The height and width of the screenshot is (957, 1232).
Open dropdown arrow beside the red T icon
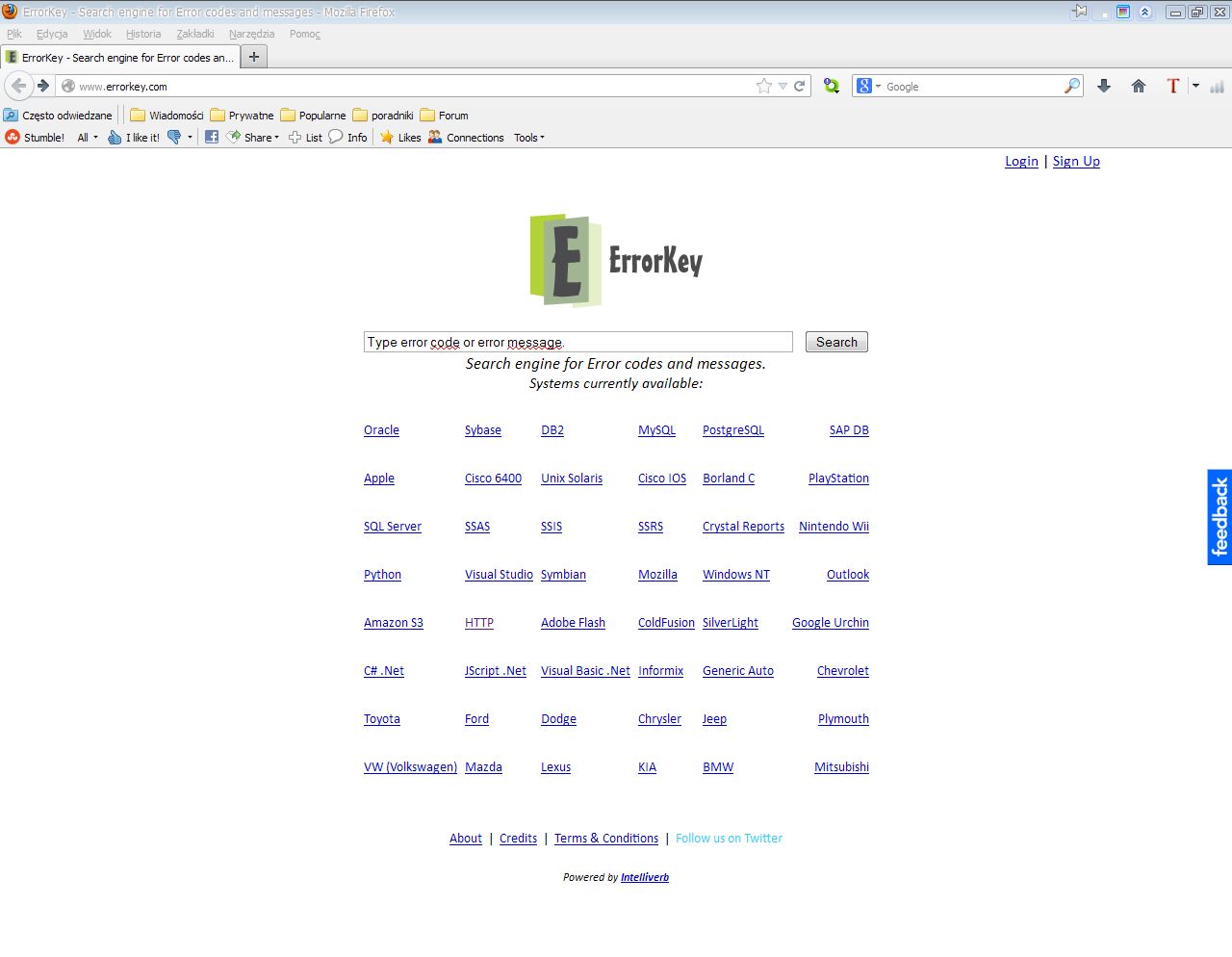1195,86
